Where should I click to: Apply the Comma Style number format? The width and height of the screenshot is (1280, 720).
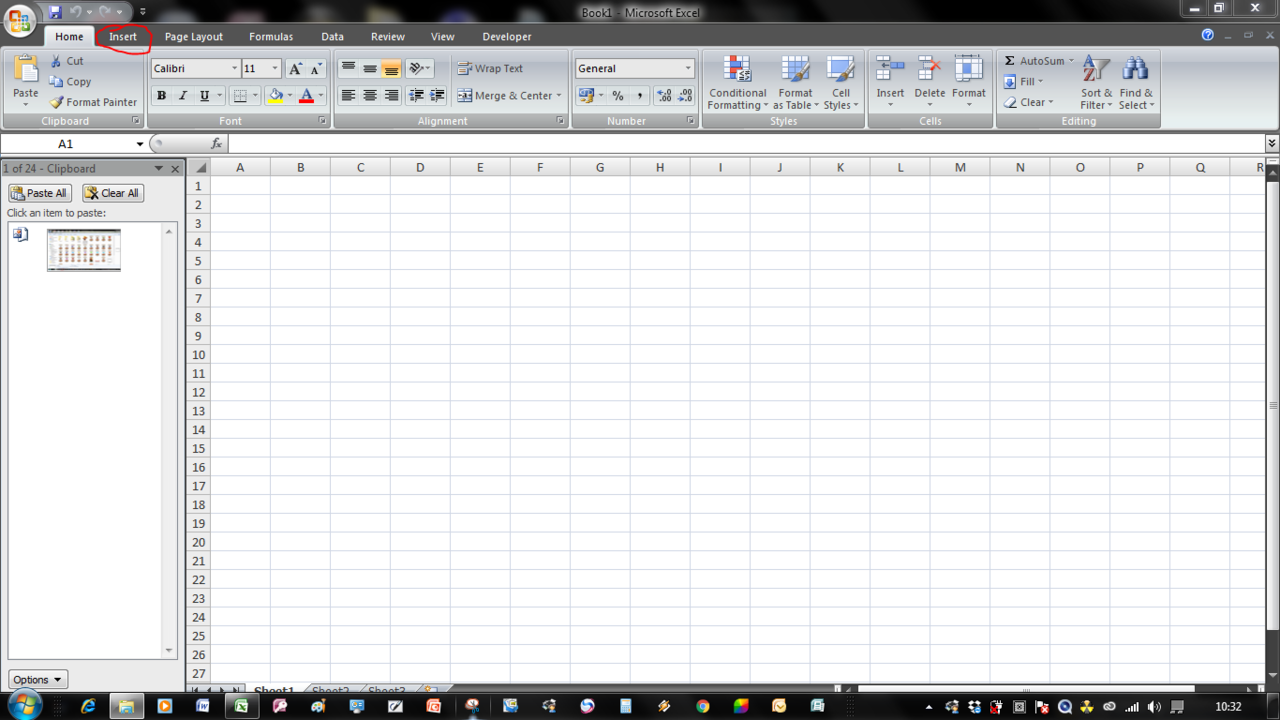(x=639, y=96)
